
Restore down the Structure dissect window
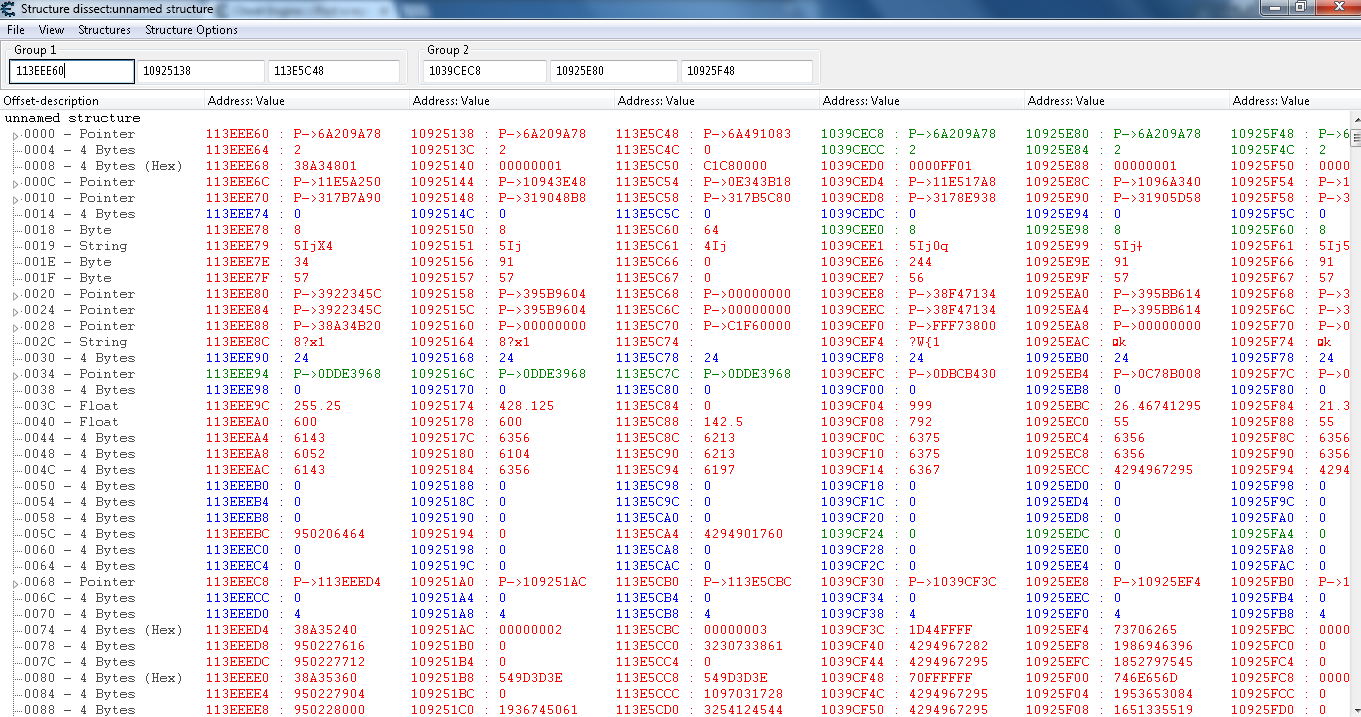(x=1300, y=7)
